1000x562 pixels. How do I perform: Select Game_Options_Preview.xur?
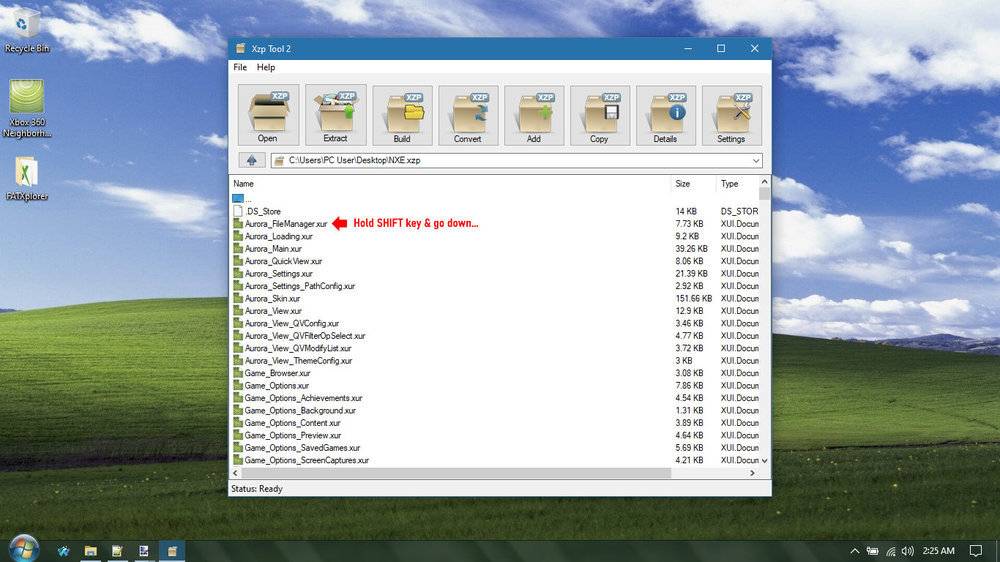tap(293, 435)
